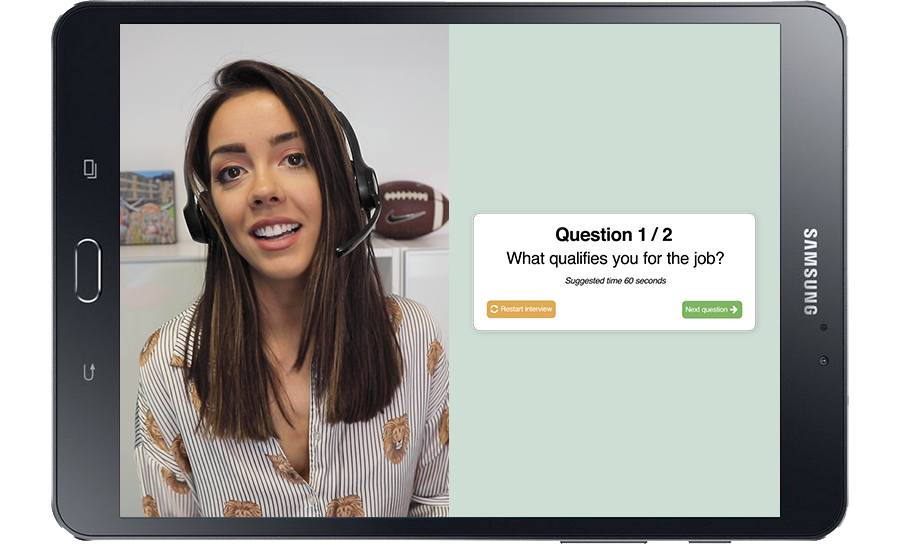Click the SAMSUNG logo on the bezel

coord(810,271)
